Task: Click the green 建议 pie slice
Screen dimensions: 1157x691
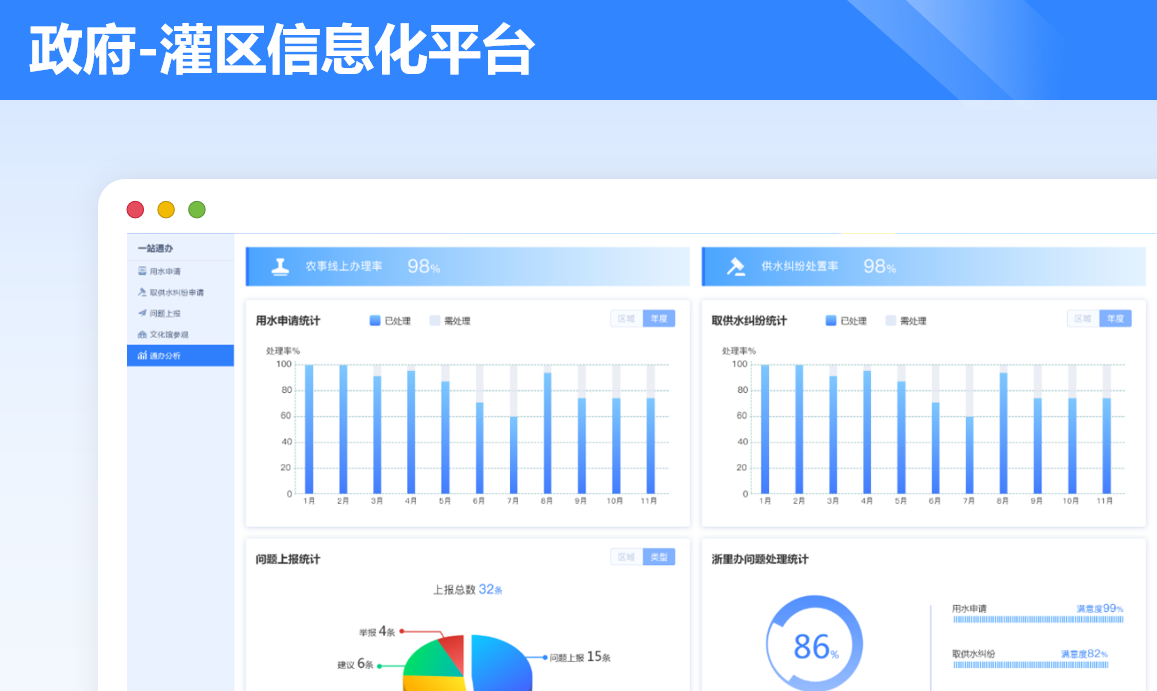Action: (x=432, y=661)
